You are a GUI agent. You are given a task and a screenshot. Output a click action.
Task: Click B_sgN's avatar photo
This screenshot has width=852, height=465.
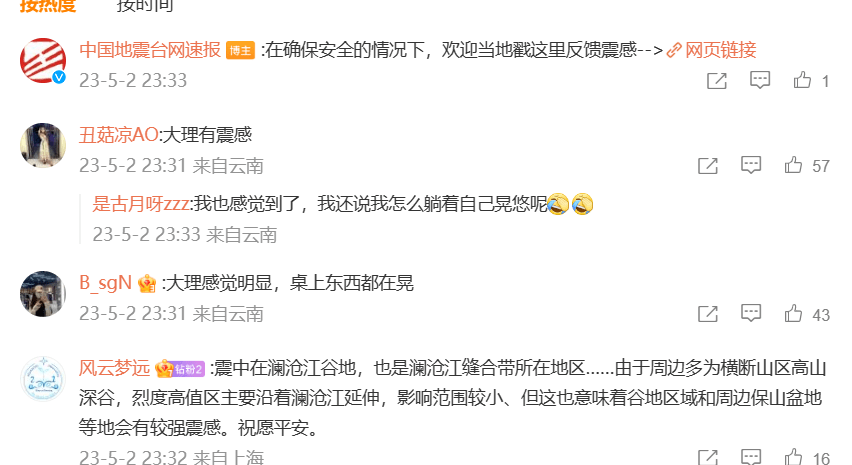coord(43,294)
